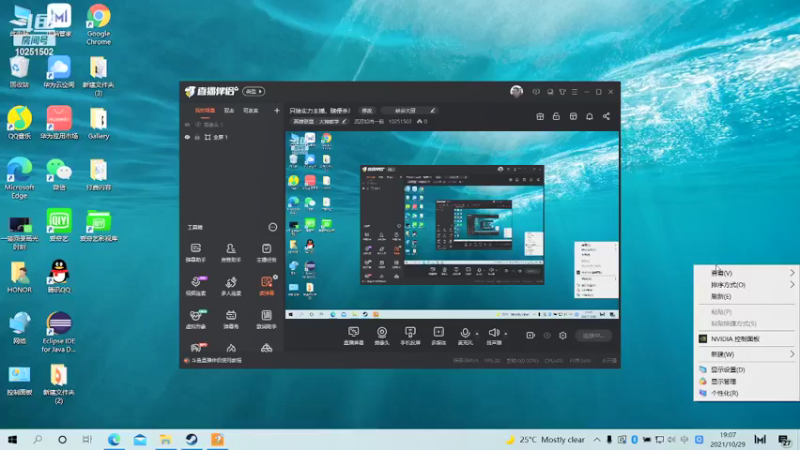This screenshot has height=450, width=800.
Task: Click the Eclipse IDE desktop shortcut
Action: coord(59,332)
